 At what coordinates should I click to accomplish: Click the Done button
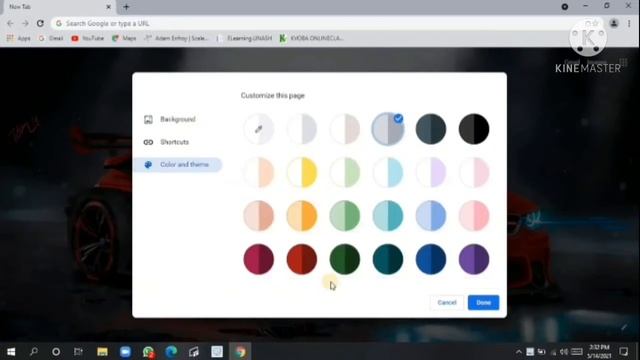point(483,302)
